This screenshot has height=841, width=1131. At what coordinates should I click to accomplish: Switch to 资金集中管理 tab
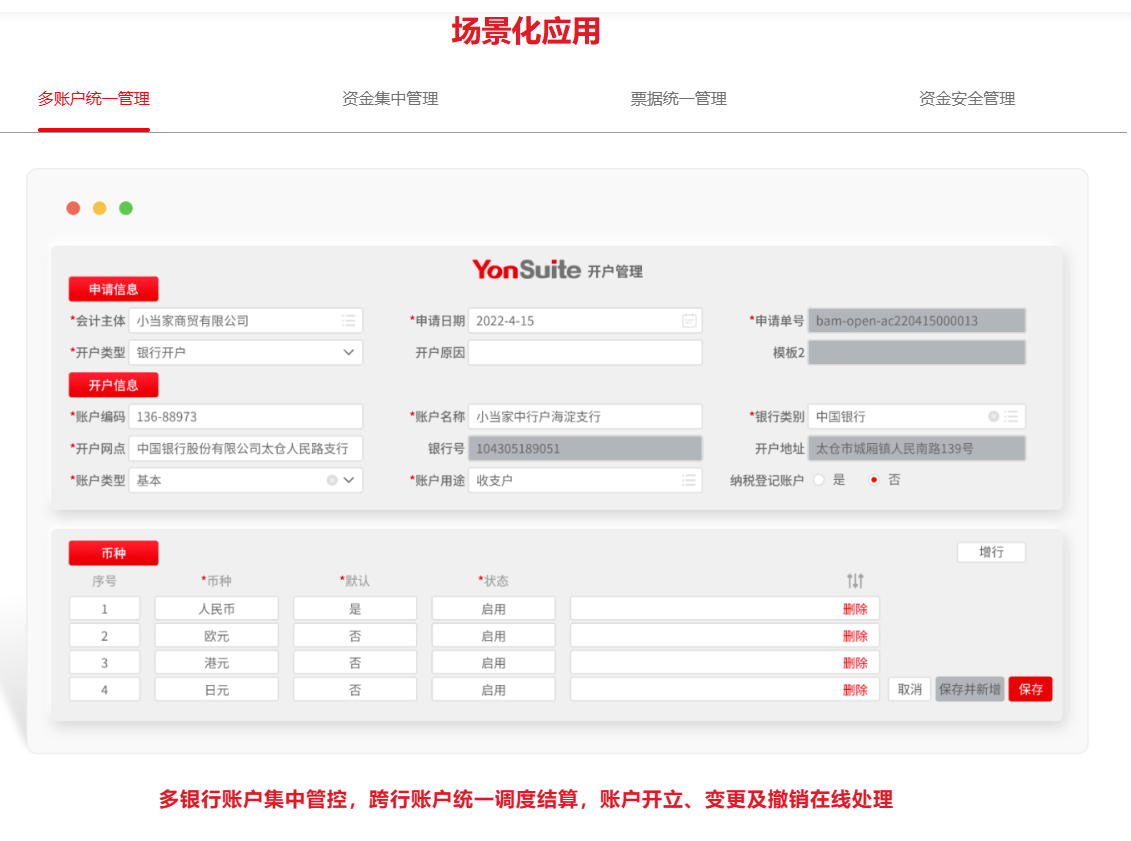coord(390,99)
